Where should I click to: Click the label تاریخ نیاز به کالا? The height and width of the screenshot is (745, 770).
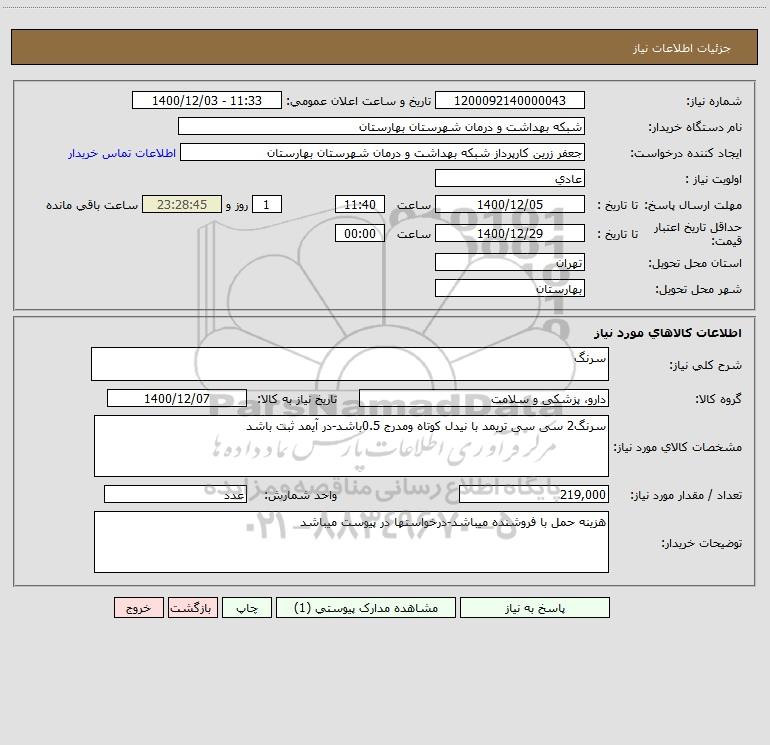point(298,399)
